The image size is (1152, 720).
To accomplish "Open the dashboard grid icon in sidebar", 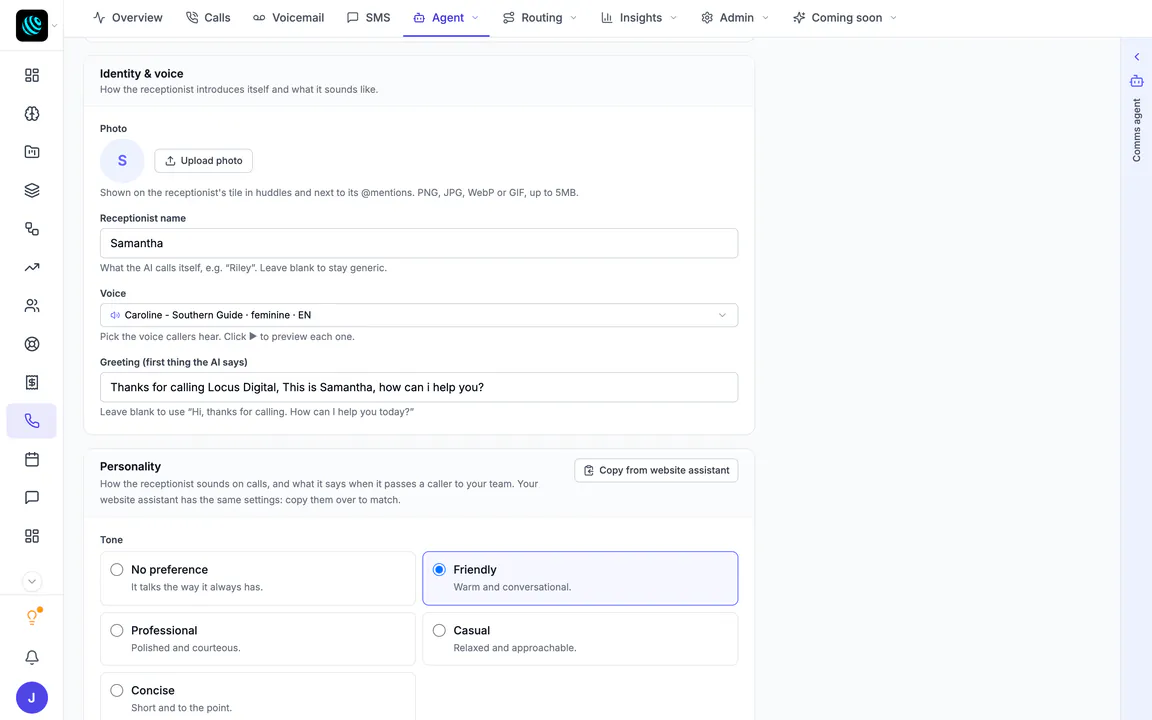I will [x=32, y=76].
